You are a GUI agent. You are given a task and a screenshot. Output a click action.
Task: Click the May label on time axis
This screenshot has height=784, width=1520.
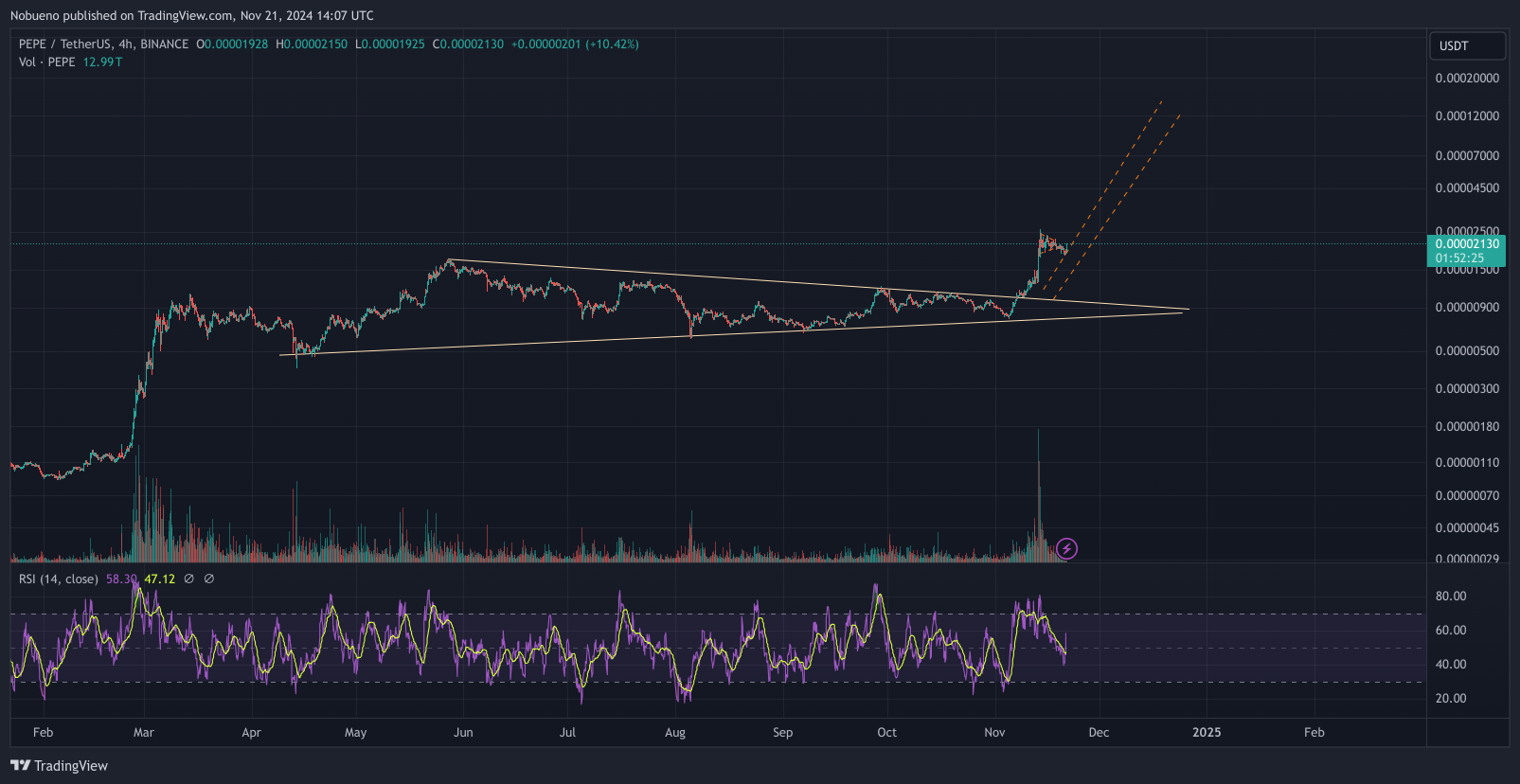[355, 733]
